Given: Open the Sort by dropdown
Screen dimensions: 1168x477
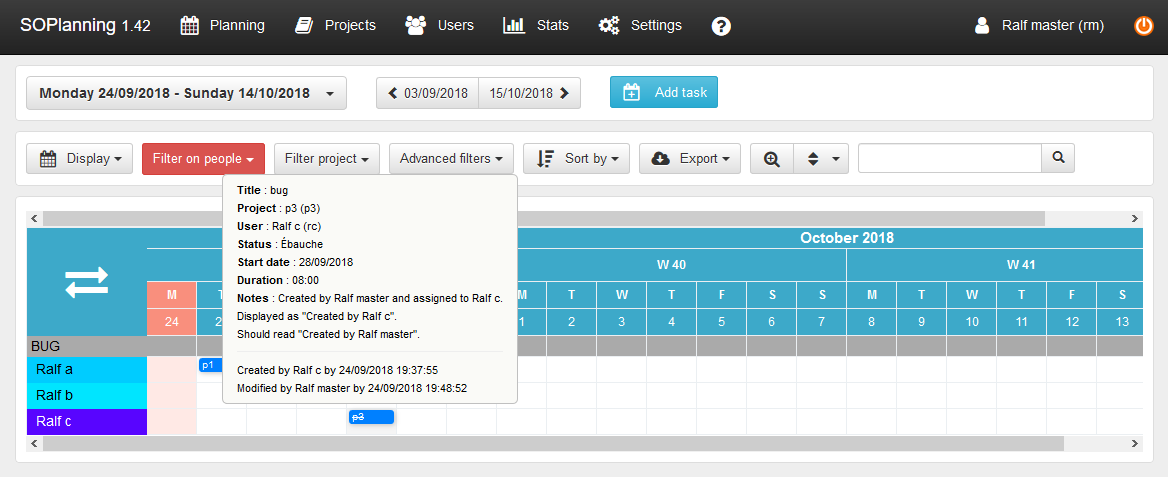Looking at the screenshot, I should click(576, 158).
